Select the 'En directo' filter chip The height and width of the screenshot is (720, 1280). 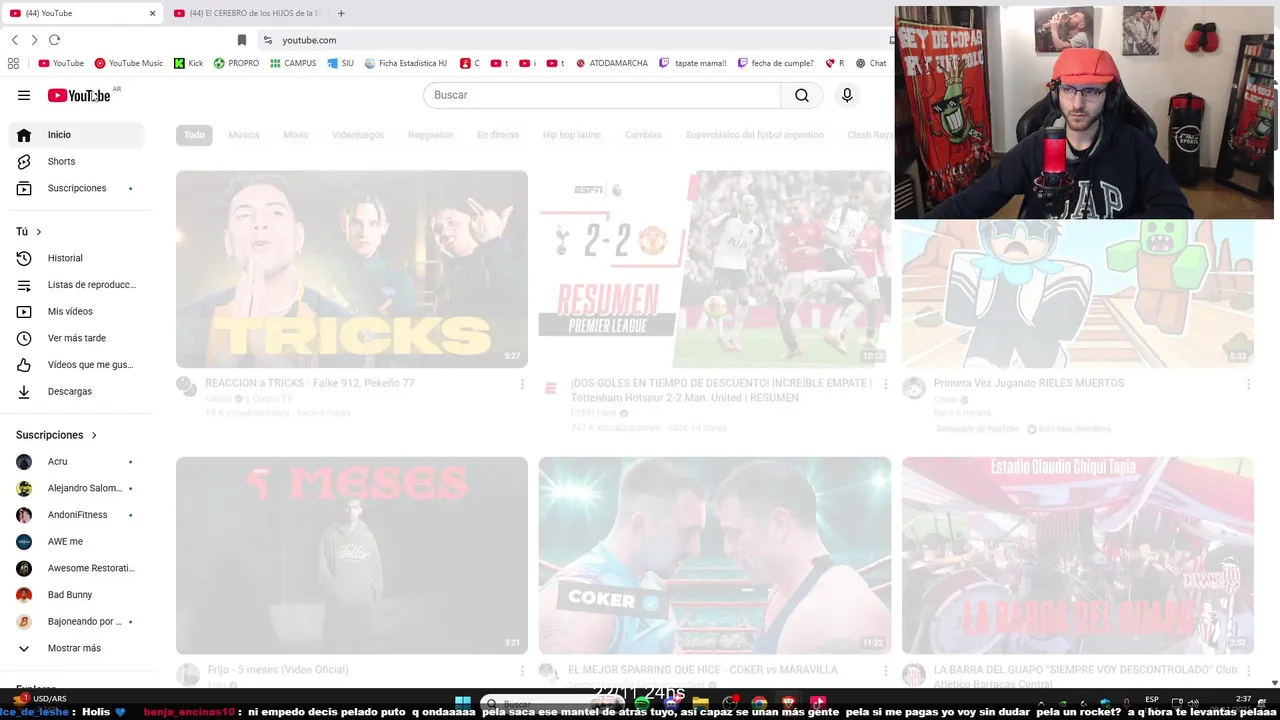[498, 135]
